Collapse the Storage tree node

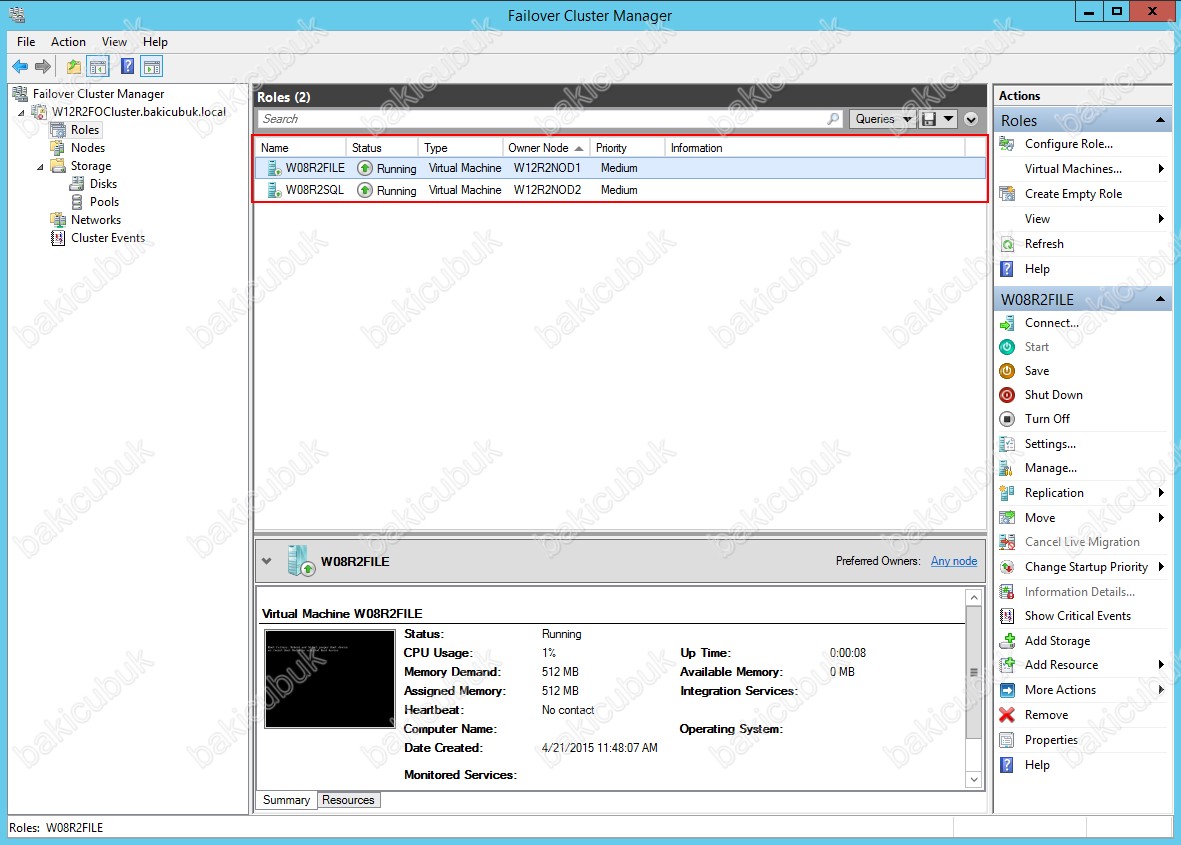(x=40, y=166)
